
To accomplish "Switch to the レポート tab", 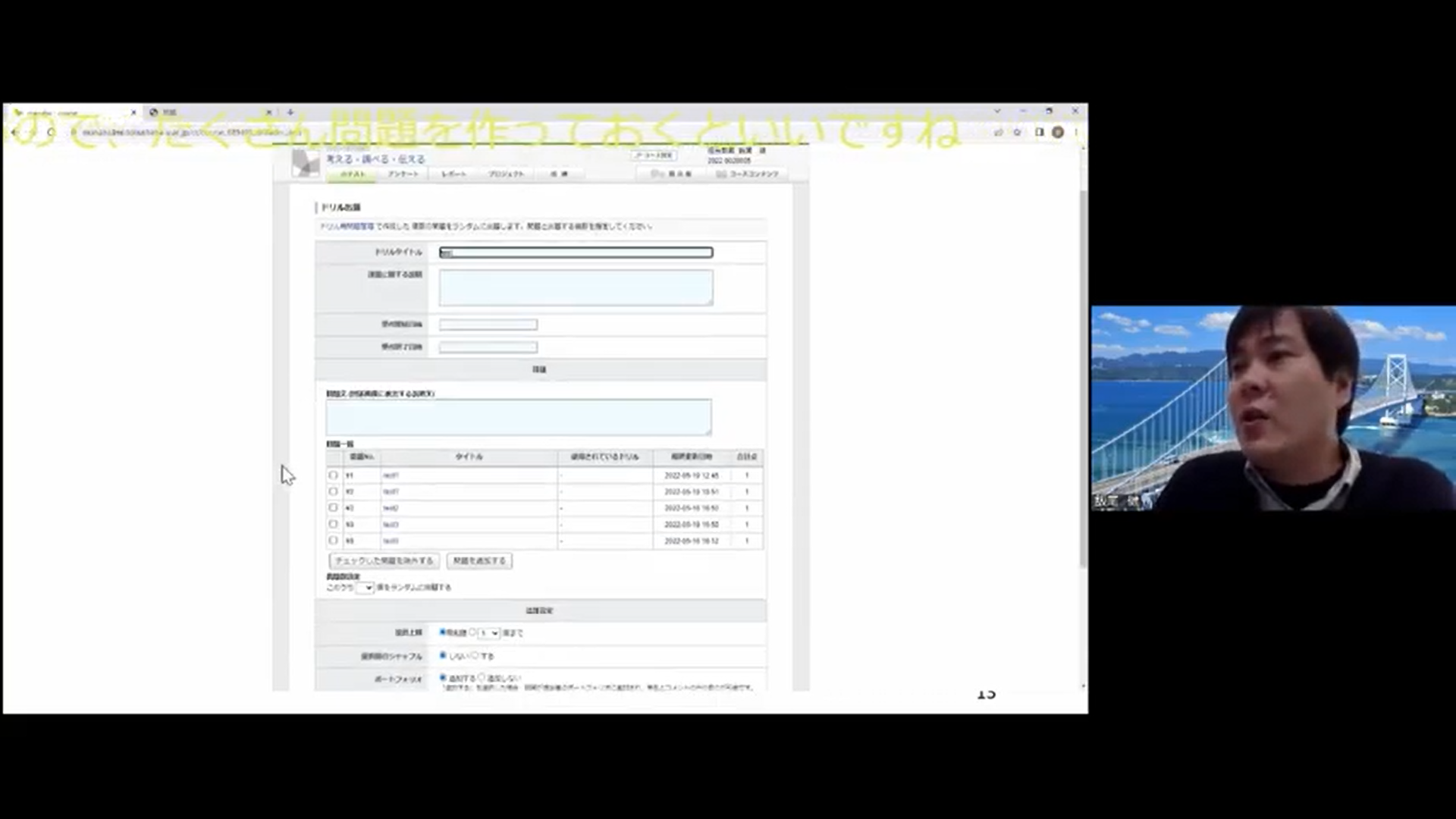I will 453,174.
